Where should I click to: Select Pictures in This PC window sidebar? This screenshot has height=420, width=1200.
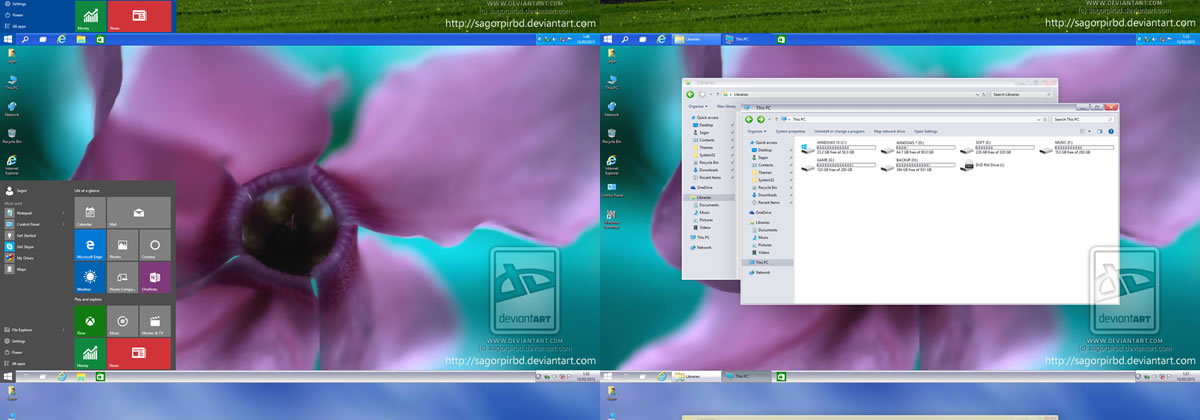[x=763, y=244]
